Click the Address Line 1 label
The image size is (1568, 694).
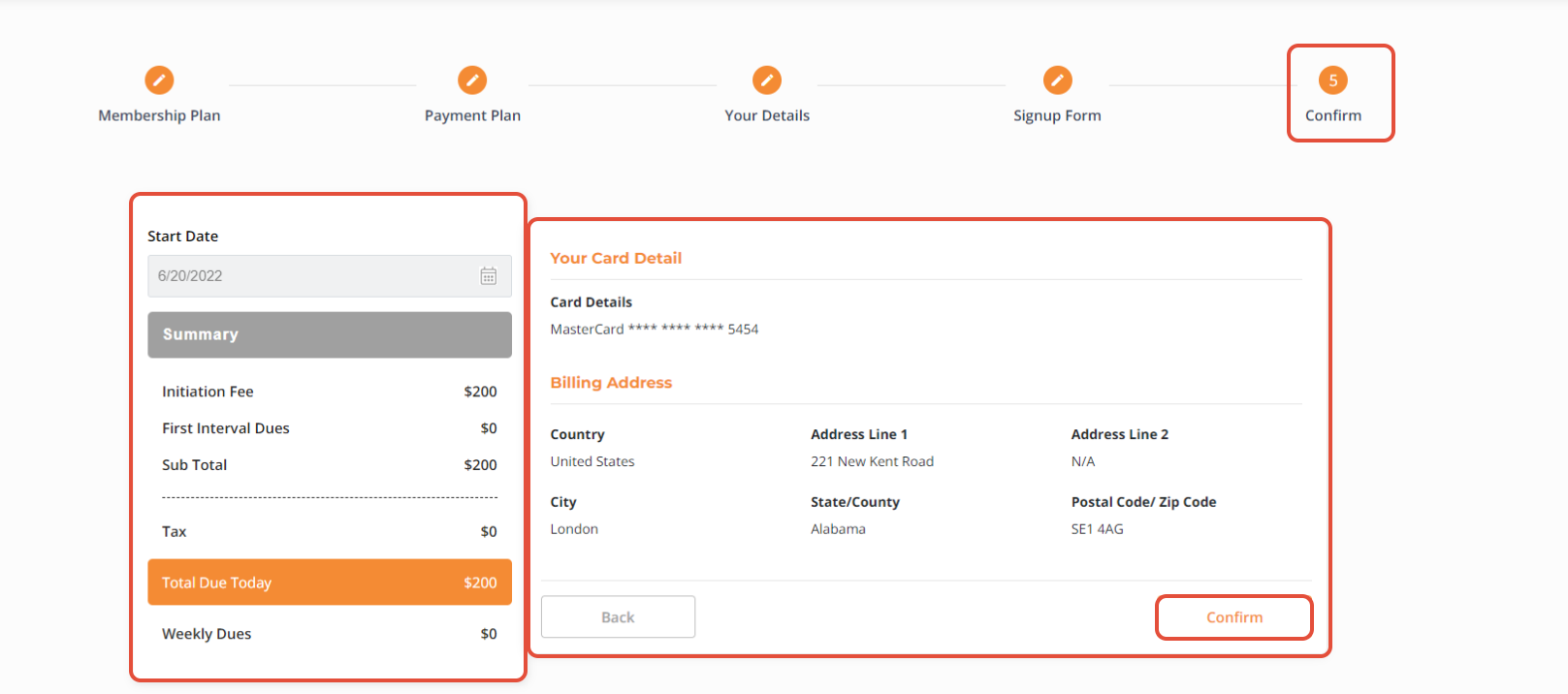pyautogui.click(x=859, y=434)
